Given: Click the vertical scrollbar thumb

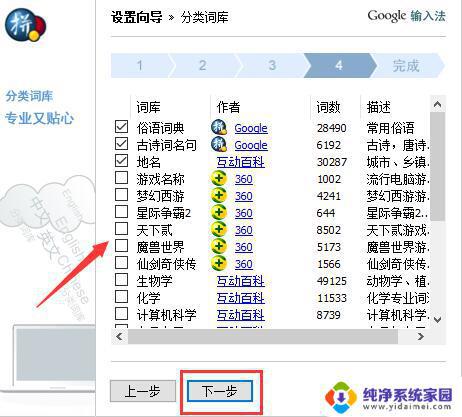Looking at the screenshot, I should coord(437,166).
